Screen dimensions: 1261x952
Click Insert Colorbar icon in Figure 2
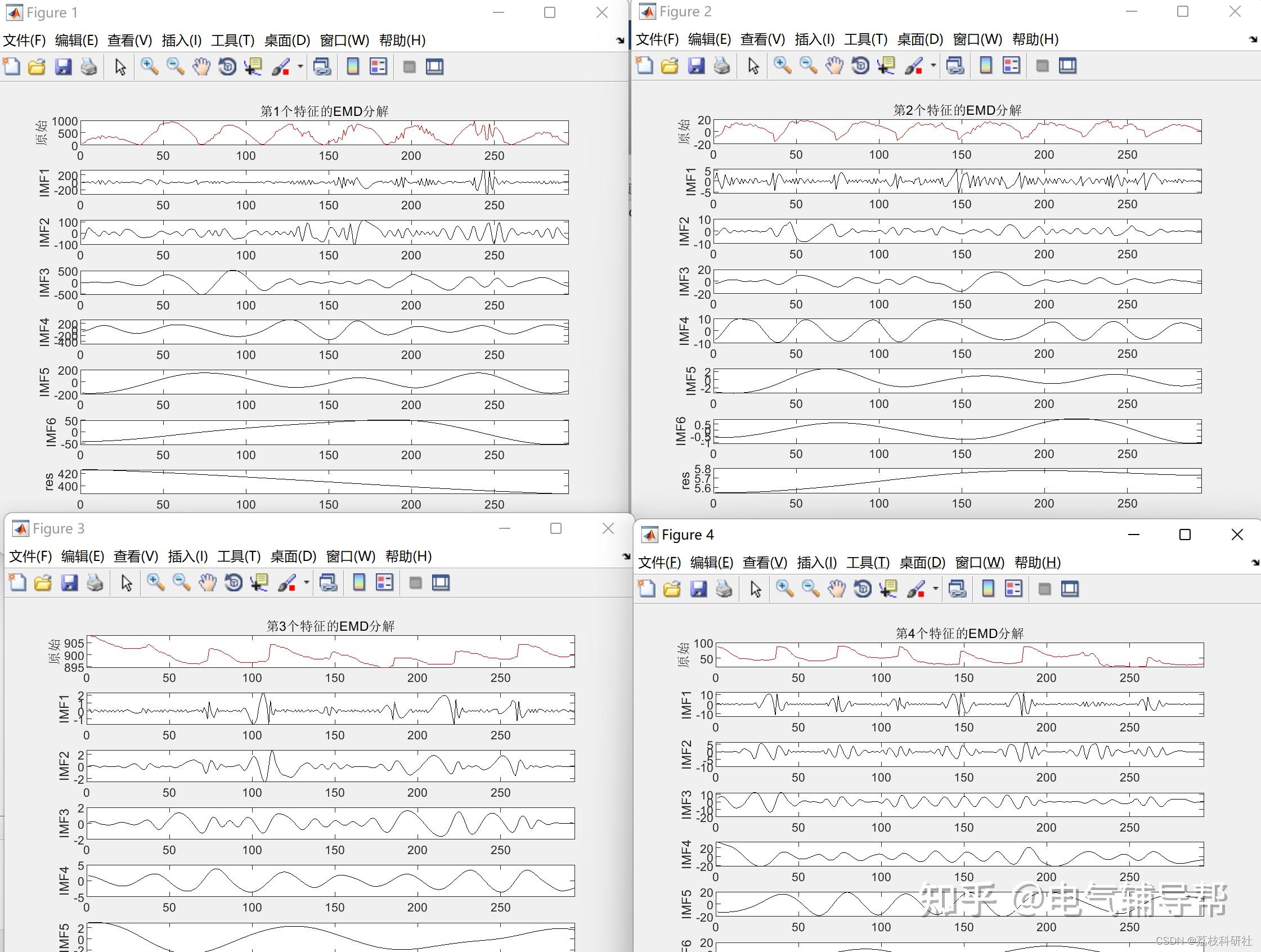click(986, 66)
